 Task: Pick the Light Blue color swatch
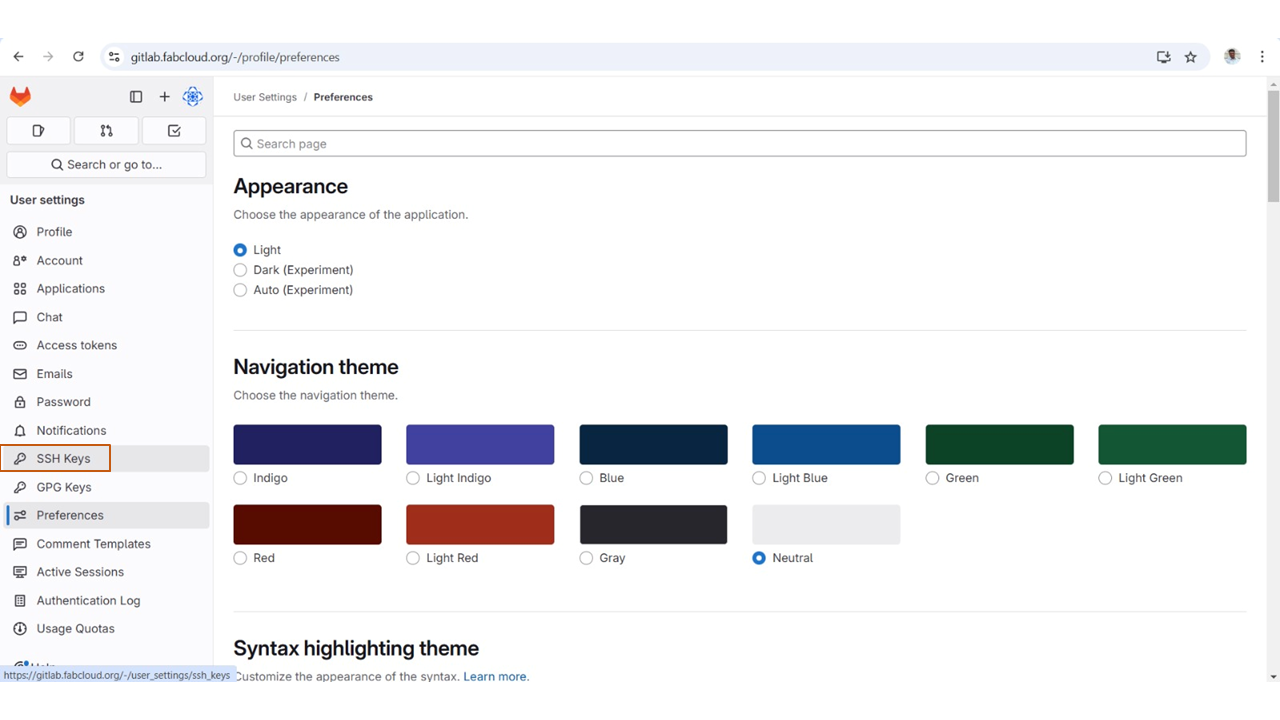tap(826, 445)
